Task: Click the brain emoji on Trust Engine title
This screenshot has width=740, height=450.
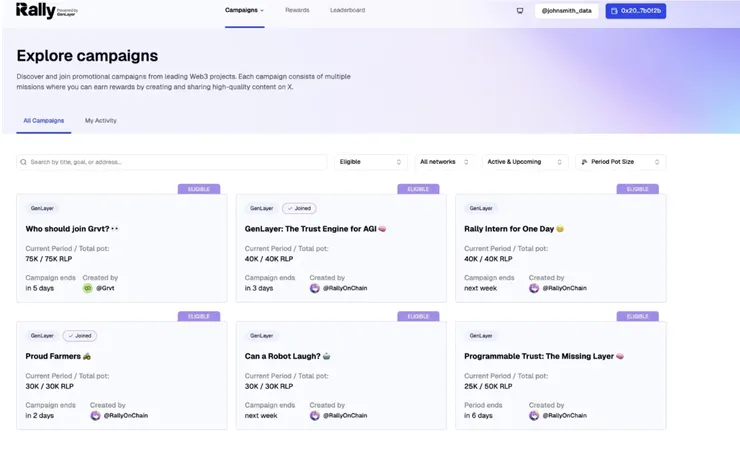Action: coord(382,229)
